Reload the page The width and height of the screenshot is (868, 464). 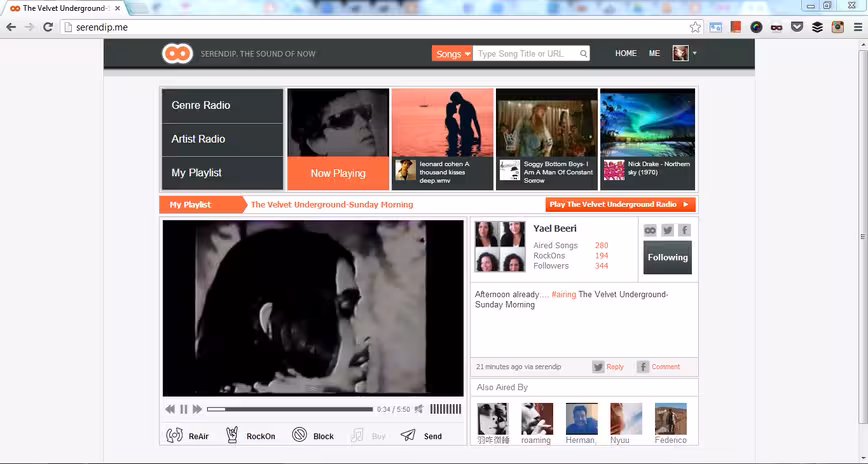tap(48, 27)
